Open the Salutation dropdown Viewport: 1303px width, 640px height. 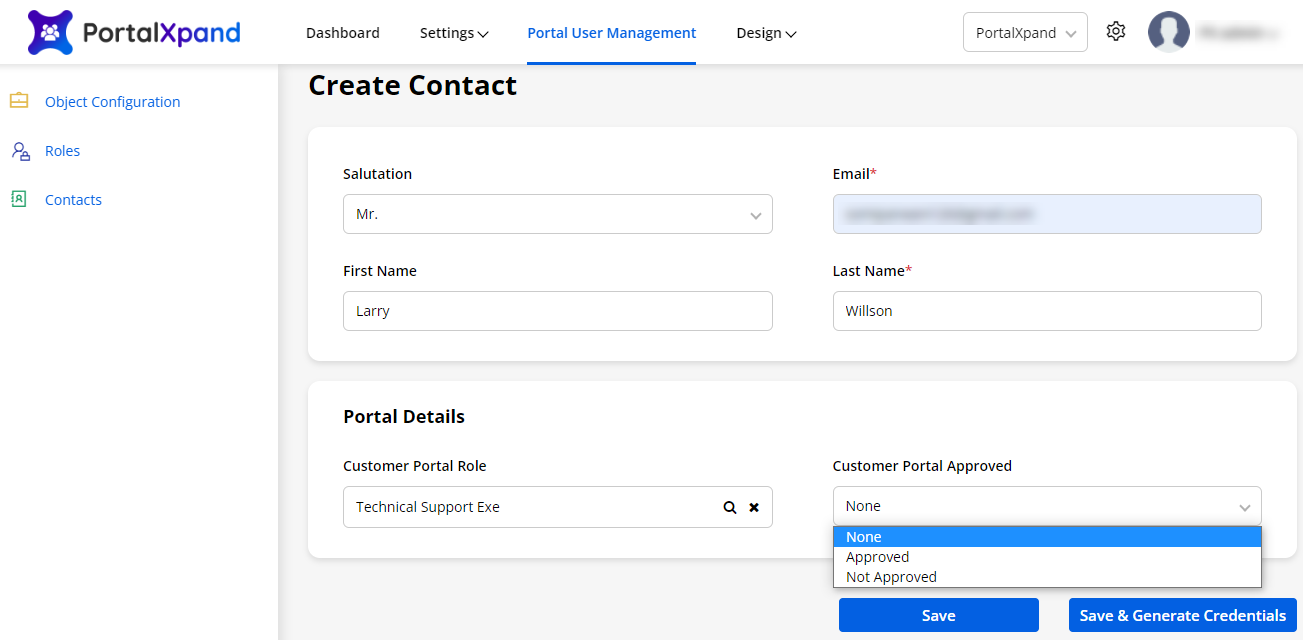557,214
